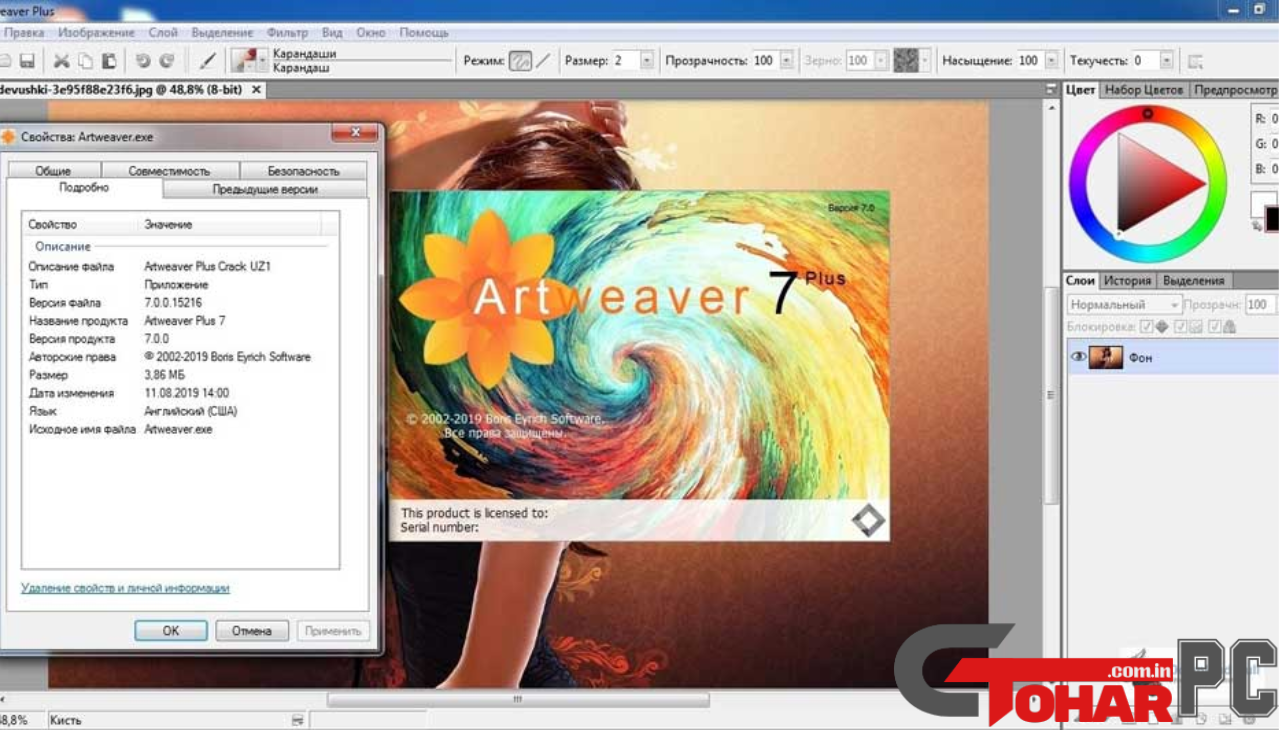The width and height of the screenshot is (1280, 730).
Task: Switch to the Набор Цветов tab
Action: click(x=1144, y=90)
